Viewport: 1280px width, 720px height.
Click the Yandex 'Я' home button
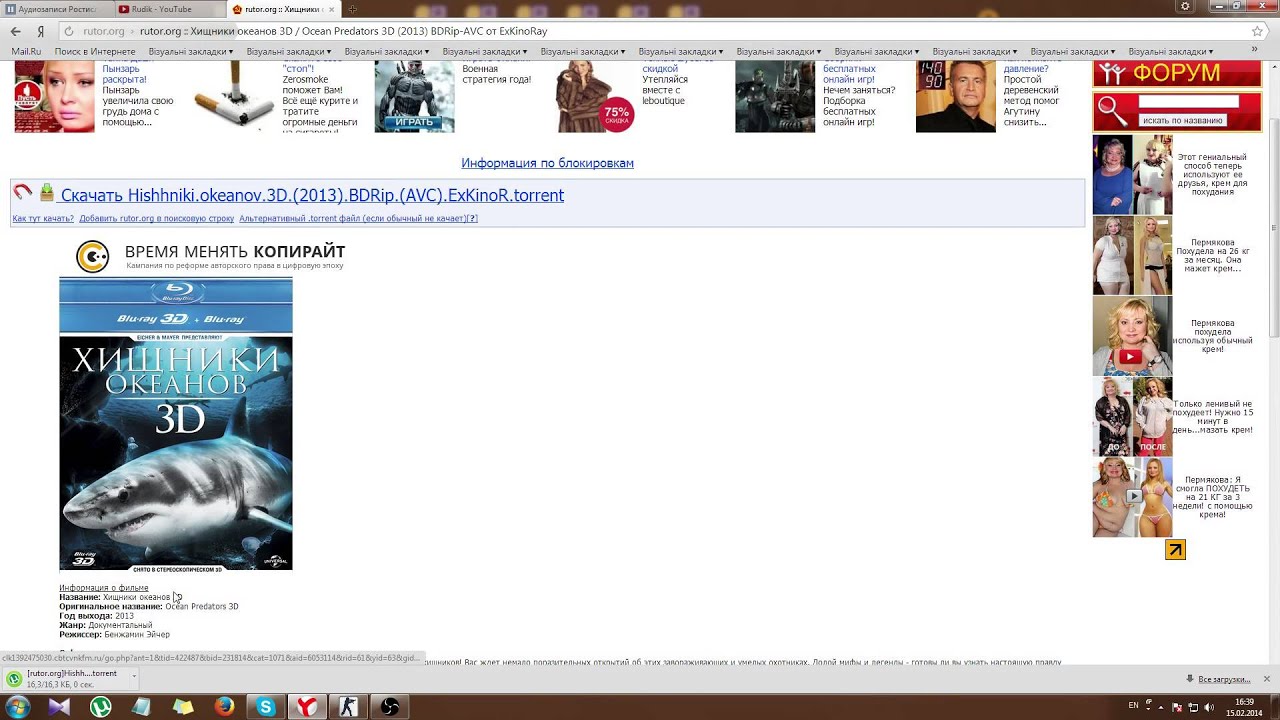click(x=40, y=31)
